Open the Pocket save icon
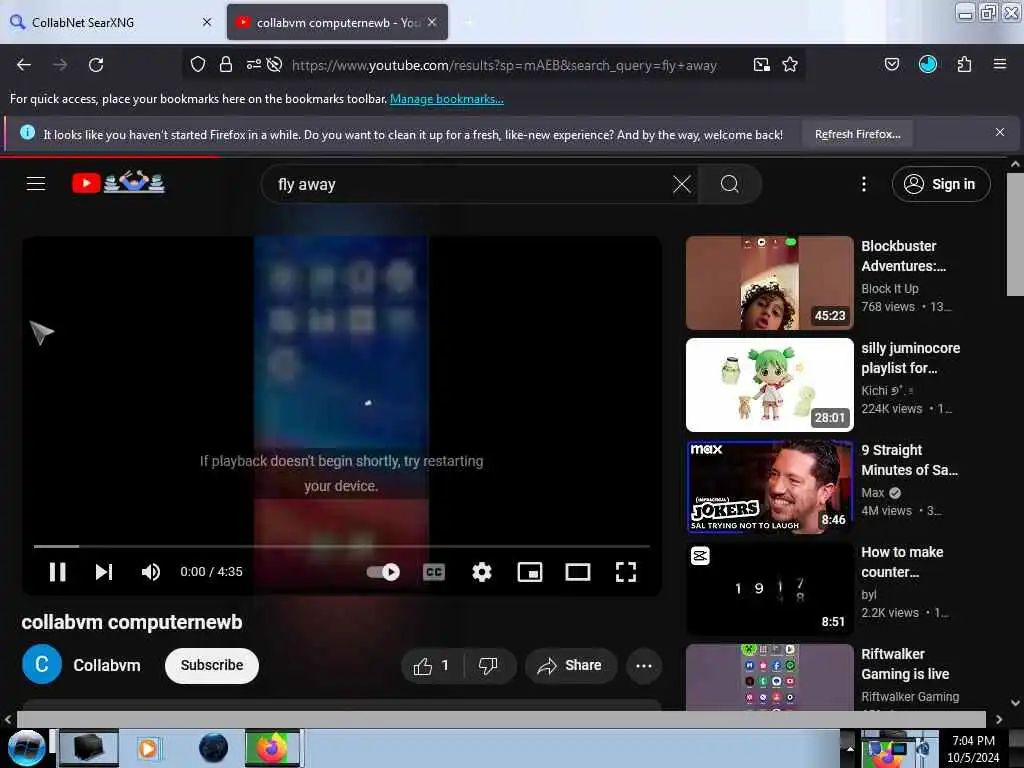This screenshot has width=1024, height=768. click(x=892, y=64)
